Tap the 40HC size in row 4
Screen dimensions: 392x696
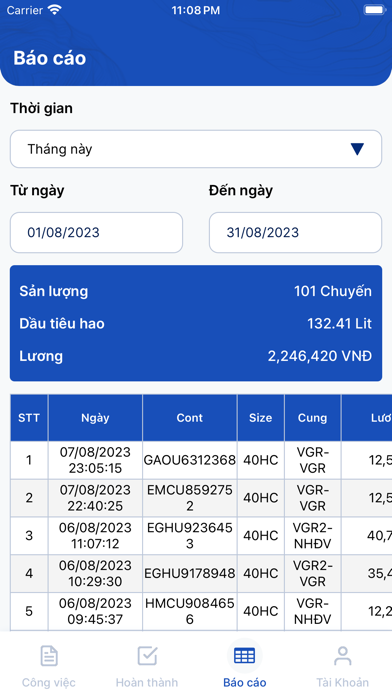click(x=261, y=573)
